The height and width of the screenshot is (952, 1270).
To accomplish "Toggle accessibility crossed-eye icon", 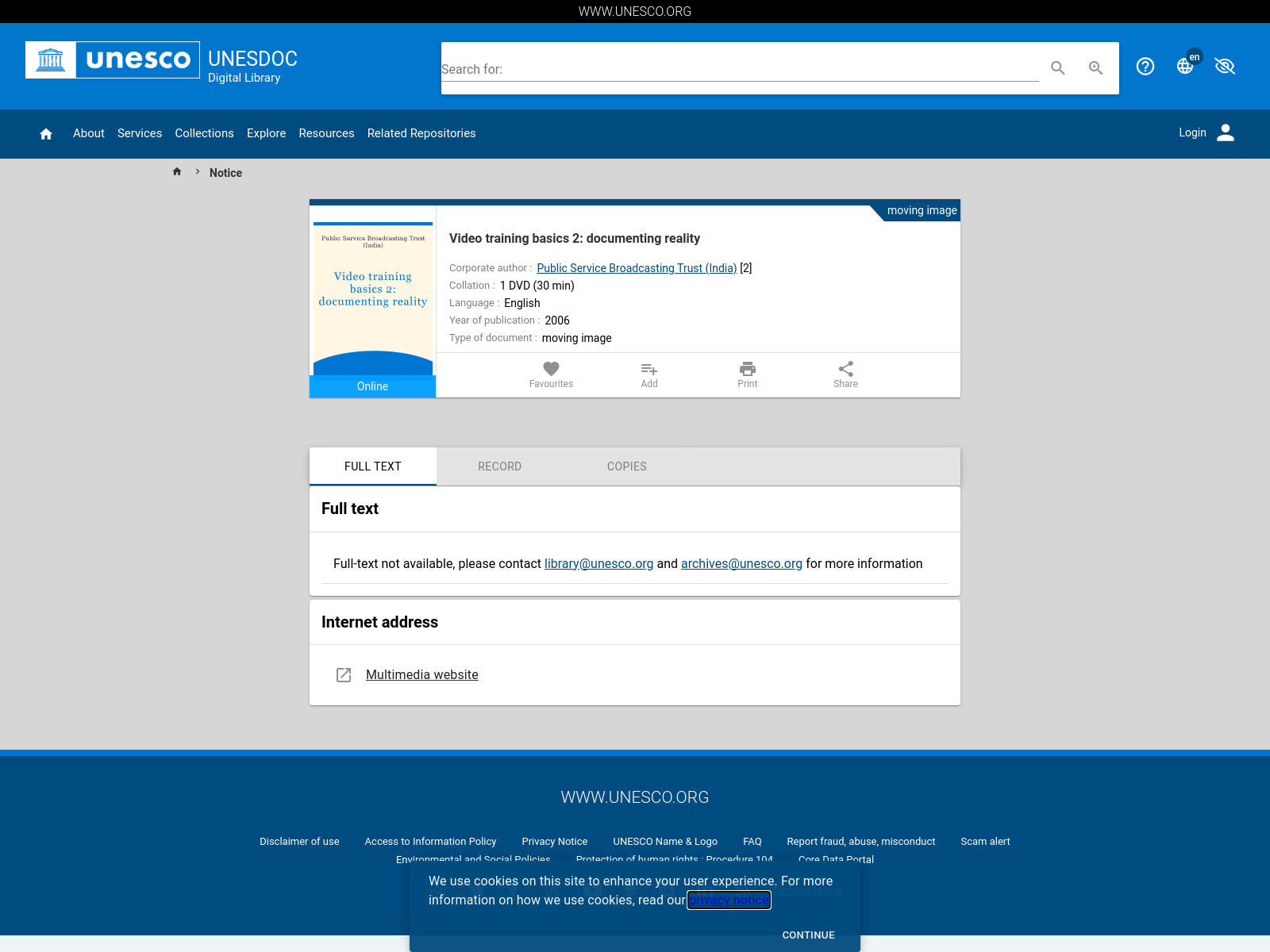I will (x=1225, y=66).
